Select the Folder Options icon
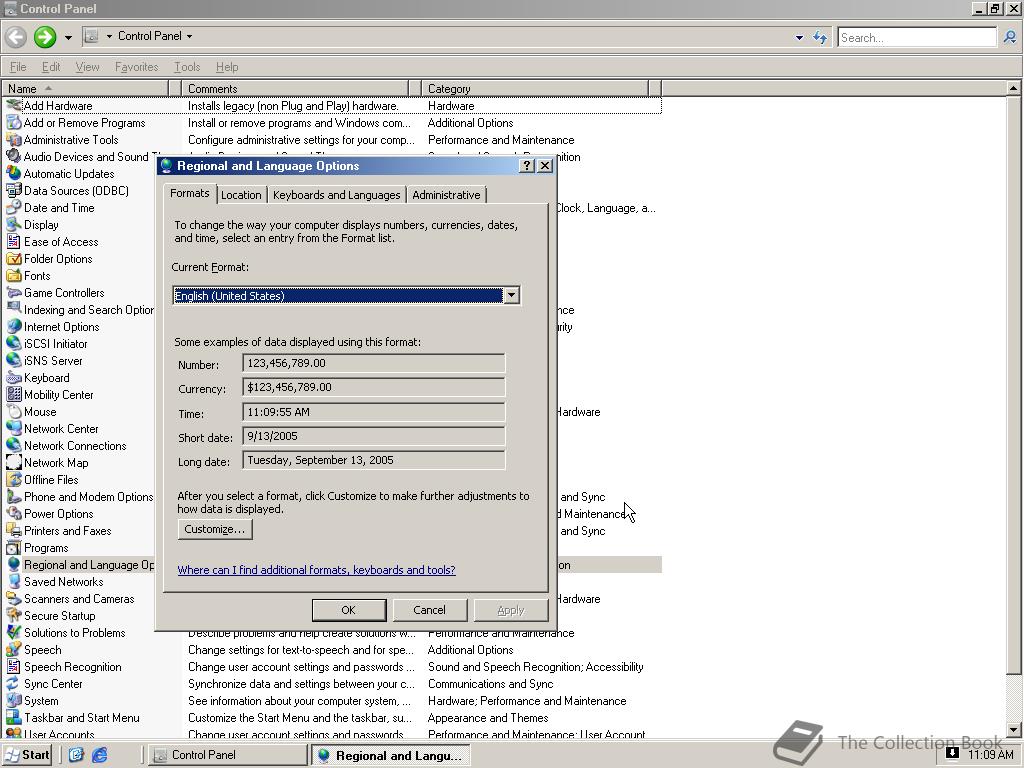The width and height of the screenshot is (1024, 768). click(x=14, y=259)
